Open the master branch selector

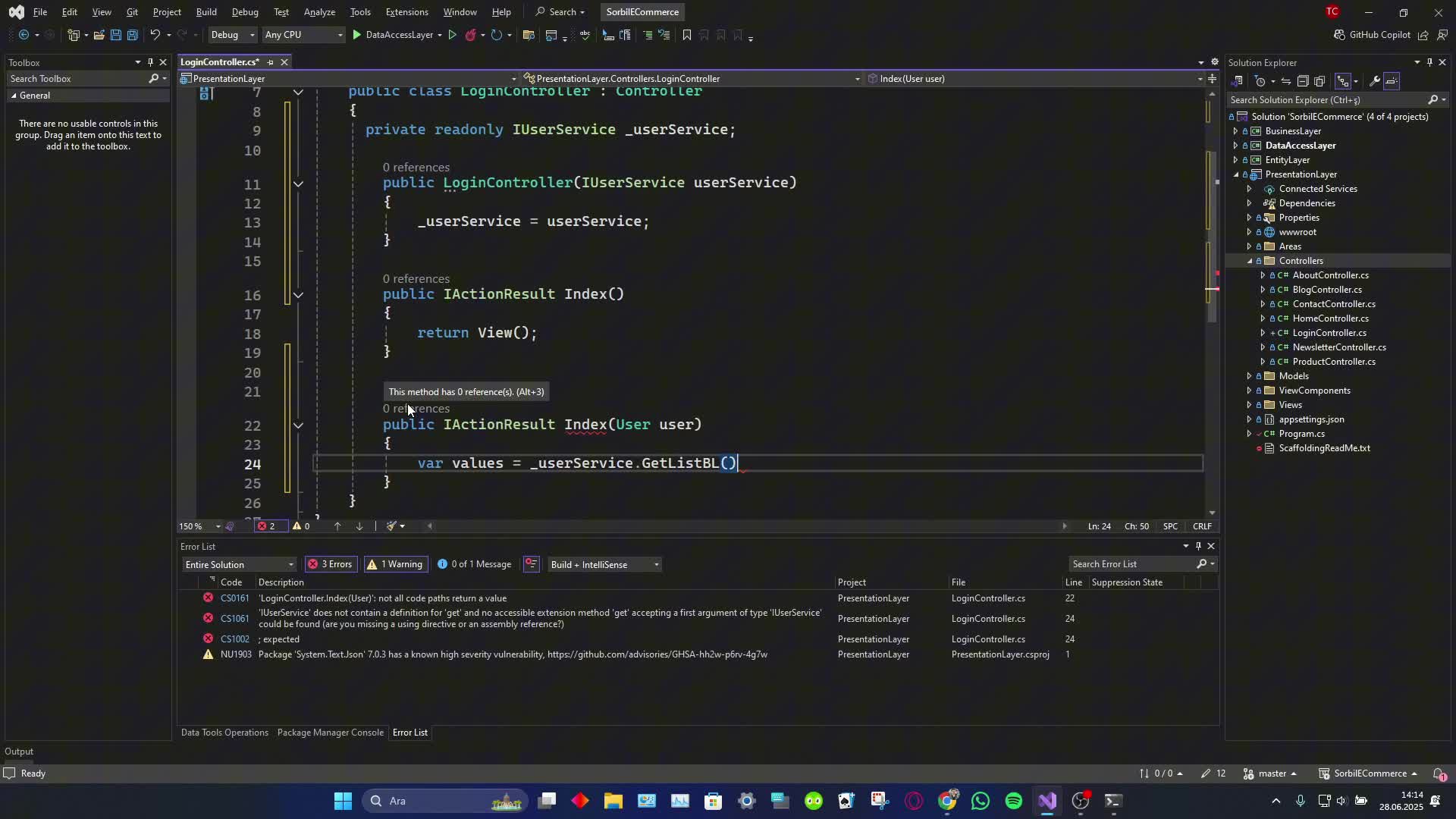click(x=1271, y=773)
